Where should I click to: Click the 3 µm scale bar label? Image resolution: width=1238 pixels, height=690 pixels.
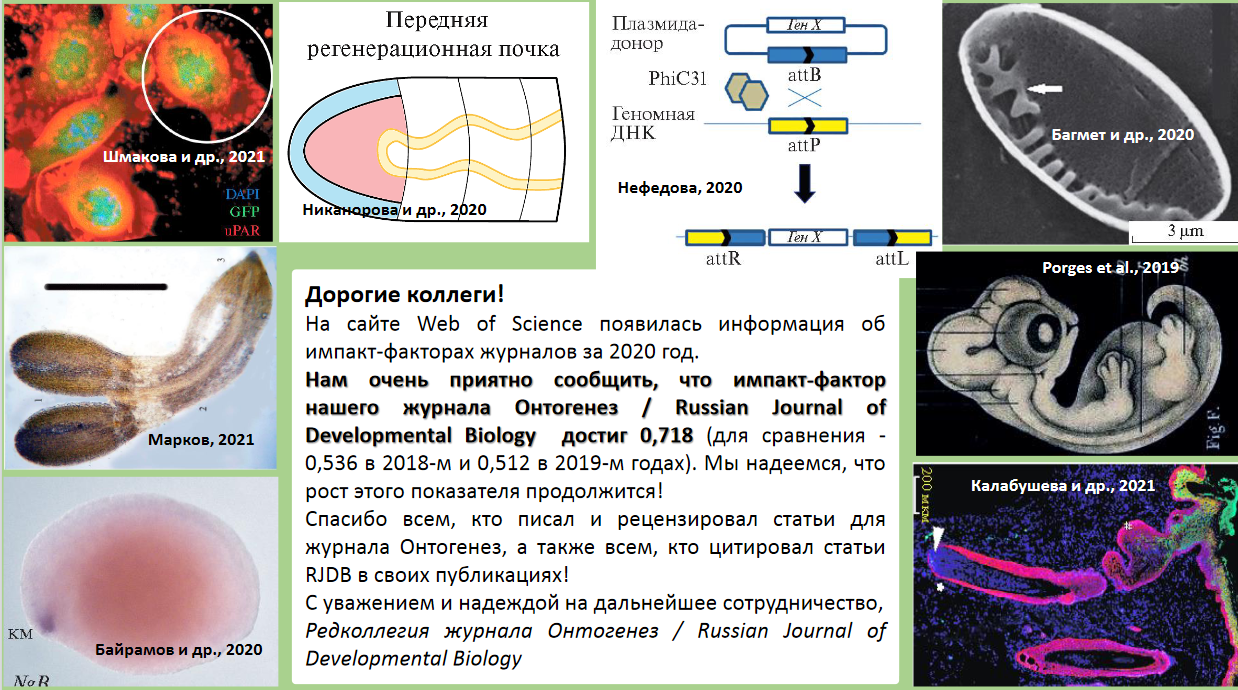coord(1185,231)
